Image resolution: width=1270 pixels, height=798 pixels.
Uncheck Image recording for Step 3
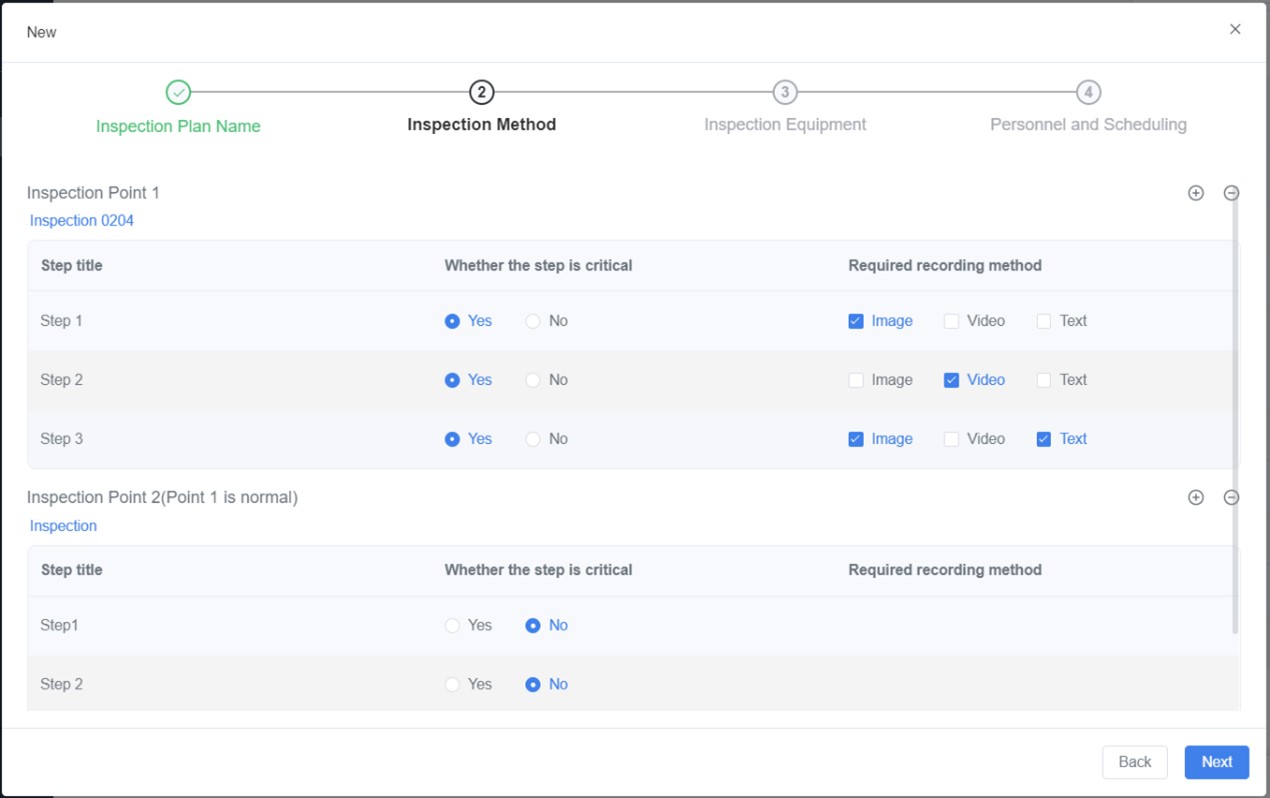(856, 438)
